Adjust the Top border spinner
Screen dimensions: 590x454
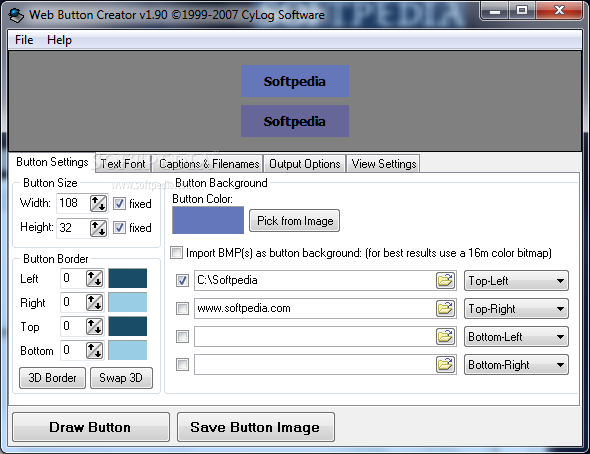(x=94, y=326)
